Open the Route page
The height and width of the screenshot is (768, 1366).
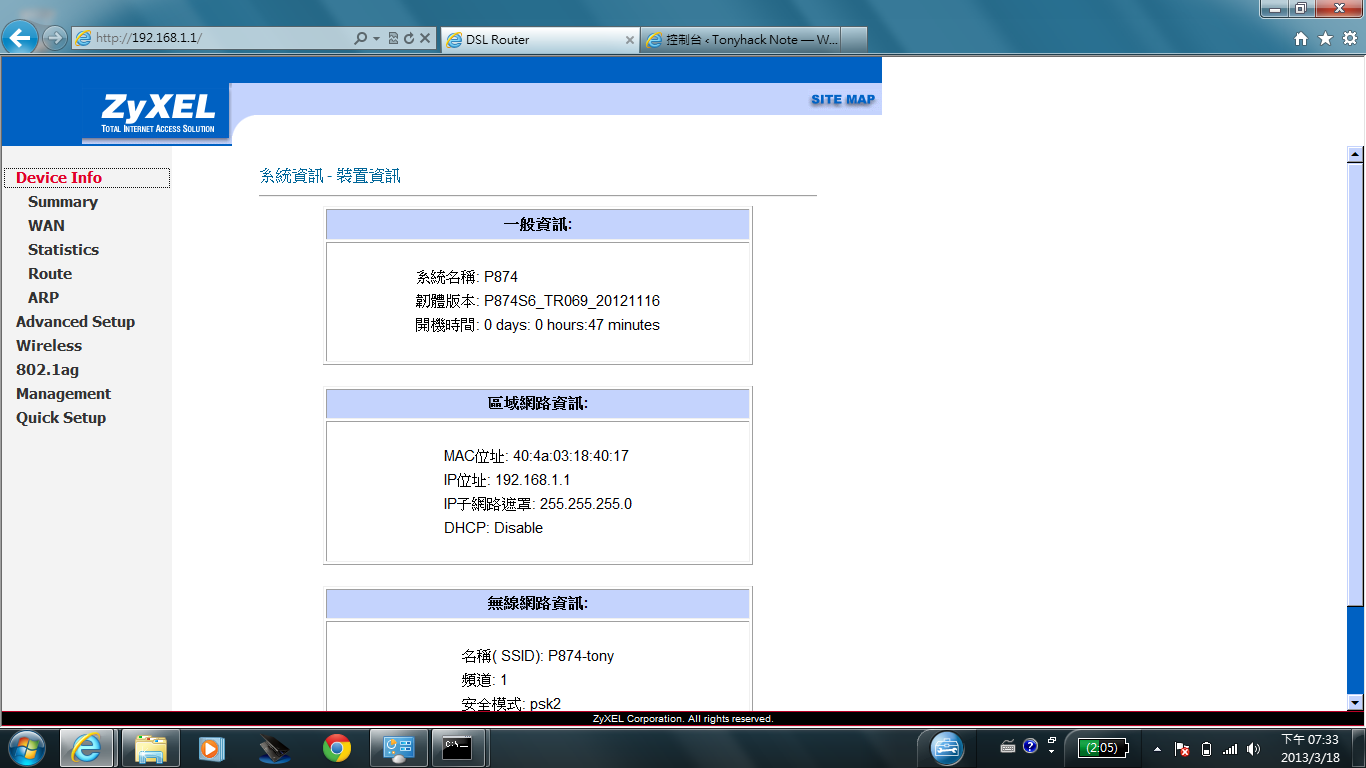tap(50, 274)
